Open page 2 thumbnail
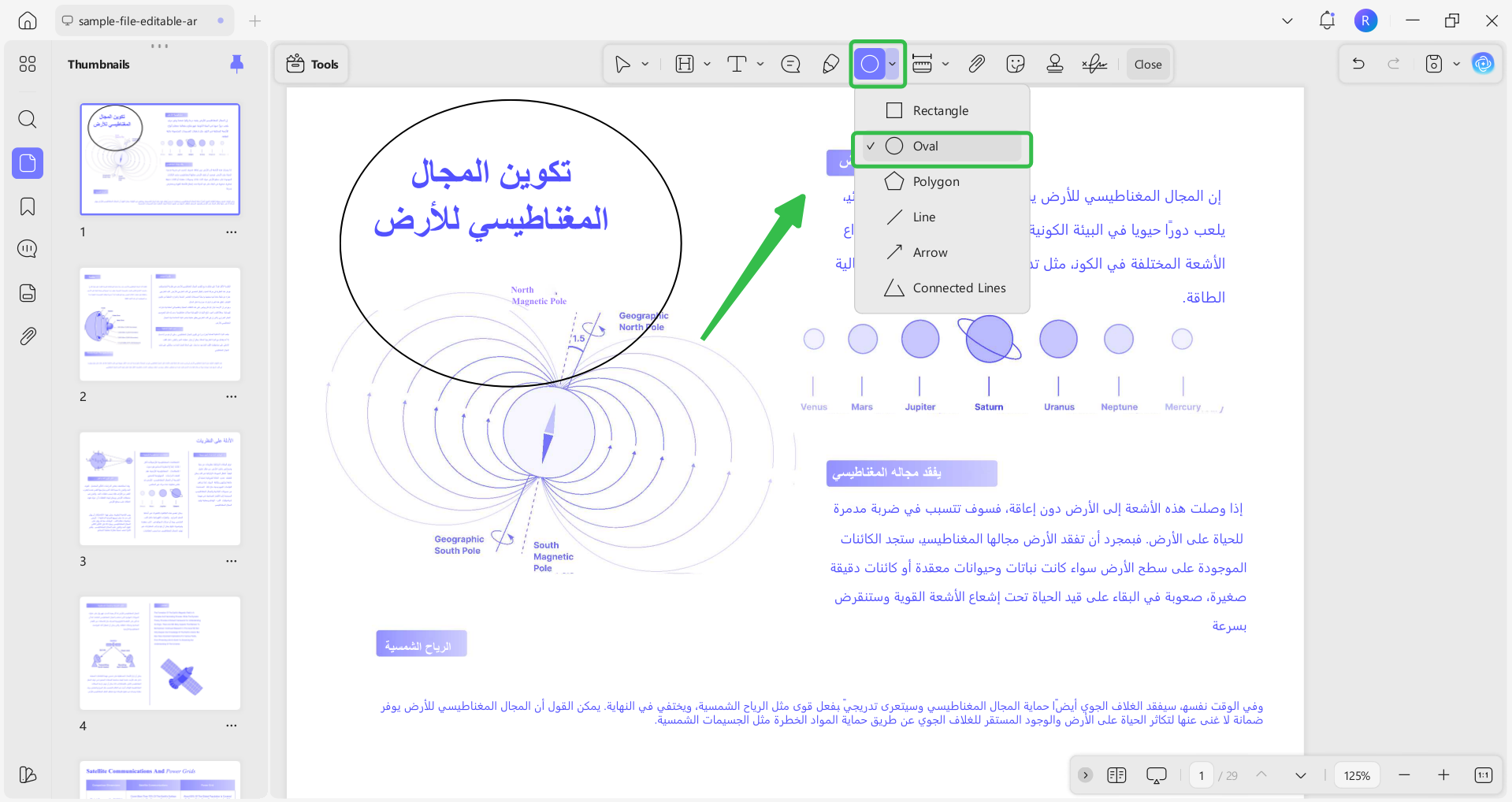Screen dimensions: 1512x802 coord(160,325)
